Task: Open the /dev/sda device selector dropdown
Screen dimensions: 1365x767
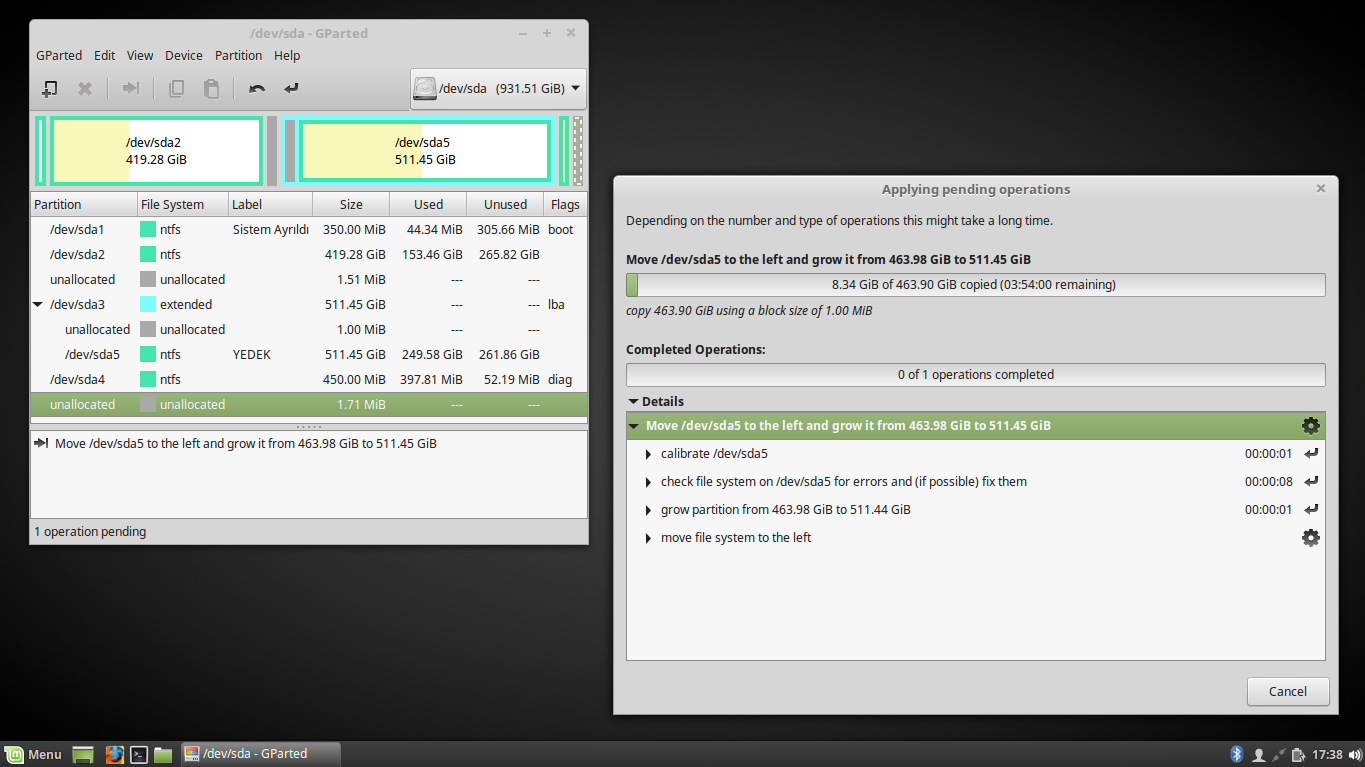Action: 498,89
